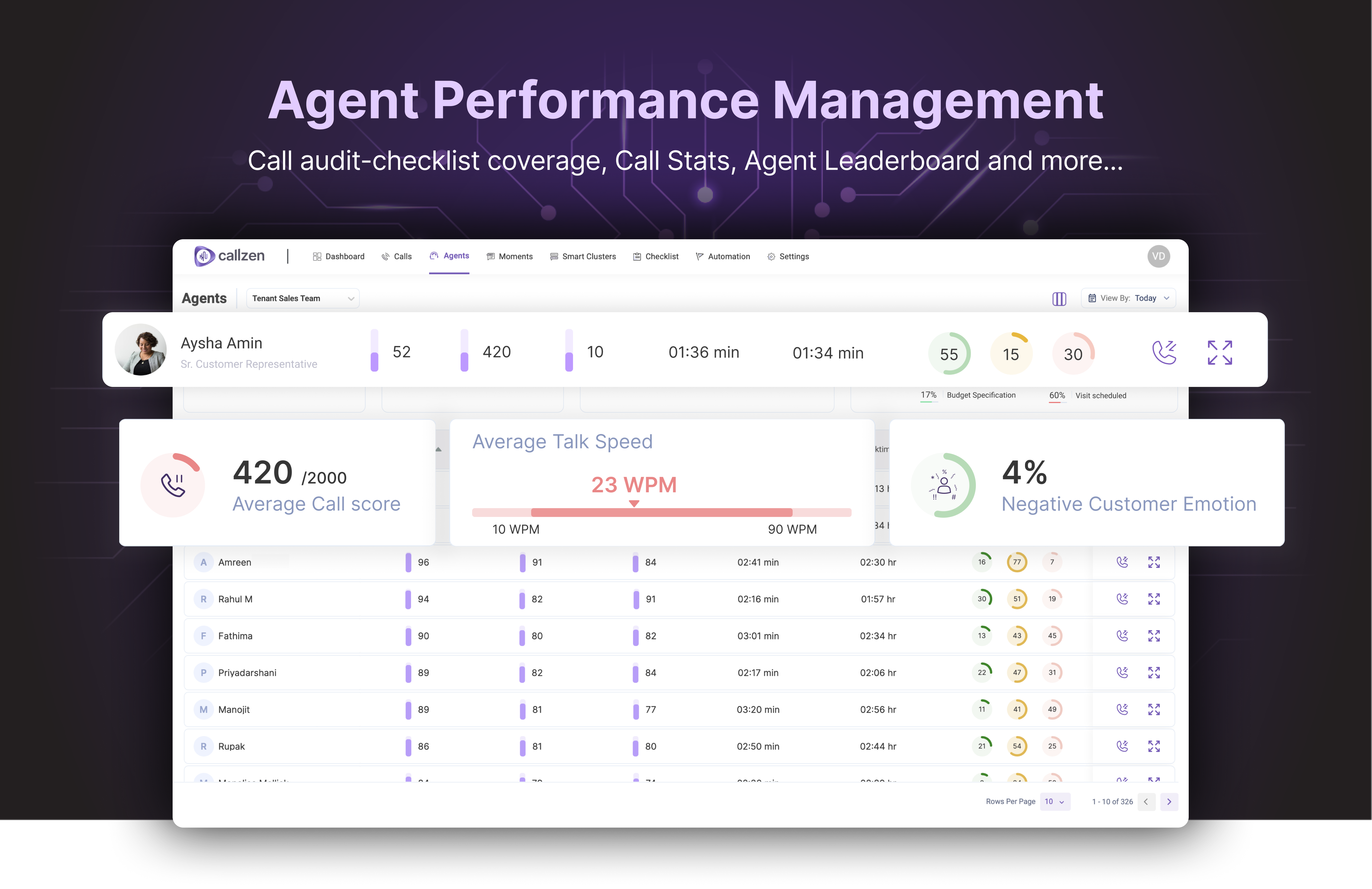Click the Average Talk Speed bar
Viewport: 1372px width, 889px height.
pos(661,513)
